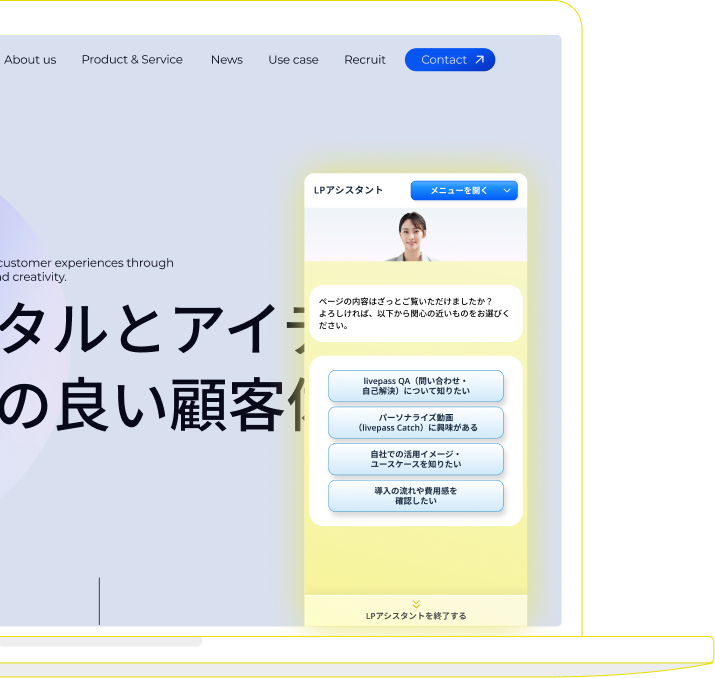
Task: Open the メニューを開く dropdown
Action: [464, 191]
